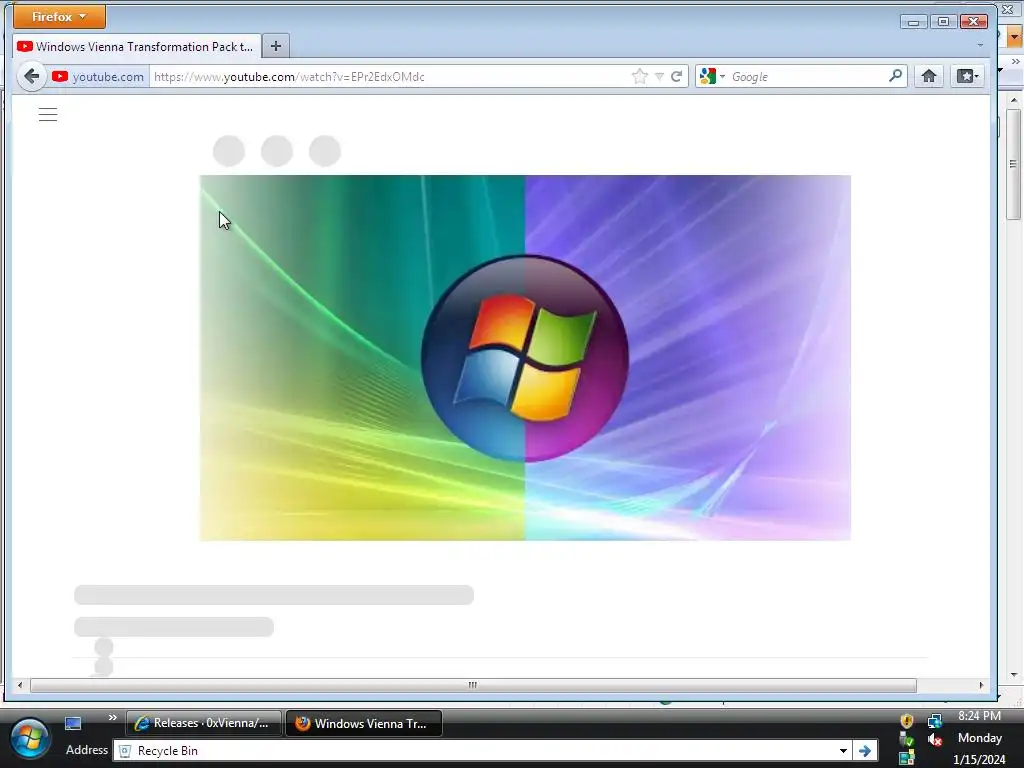Select the Windows Vienna Firefox taskbar button
Viewport: 1024px width, 768px height.
tap(364, 724)
